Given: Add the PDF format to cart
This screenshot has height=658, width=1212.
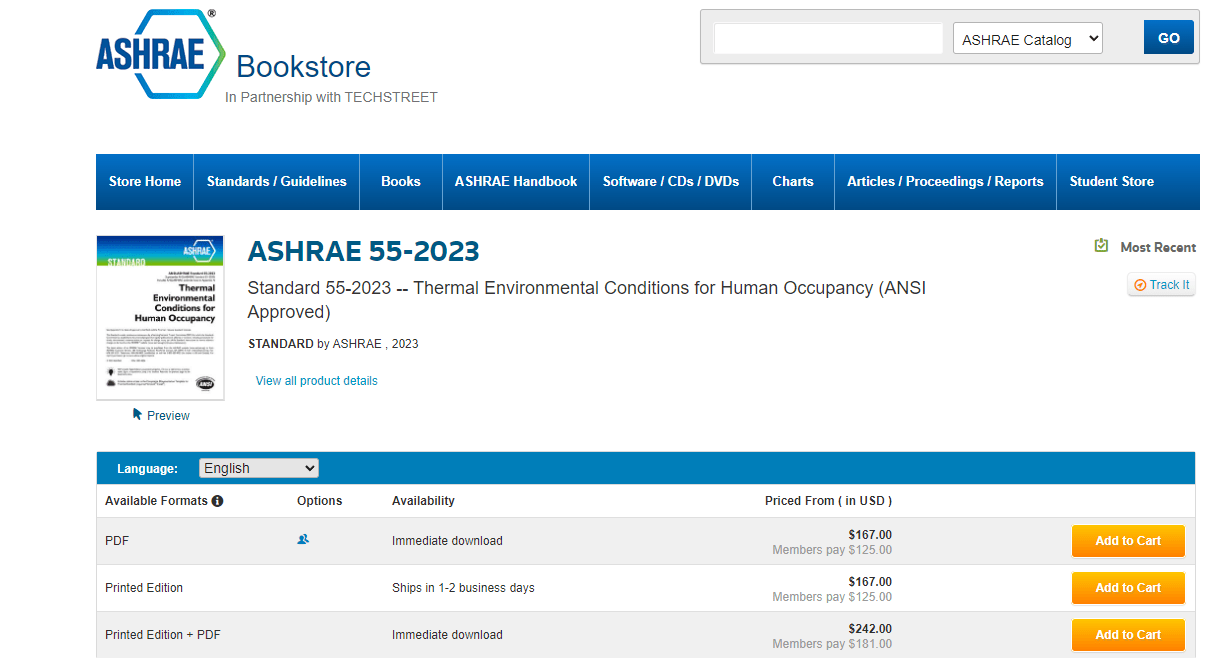Looking at the screenshot, I should (1128, 541).
